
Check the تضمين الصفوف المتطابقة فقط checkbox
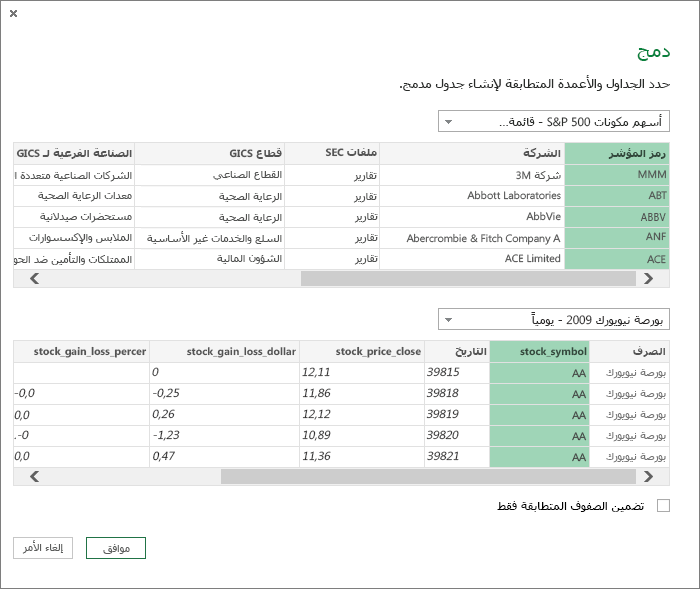click(x=663, y=506)
